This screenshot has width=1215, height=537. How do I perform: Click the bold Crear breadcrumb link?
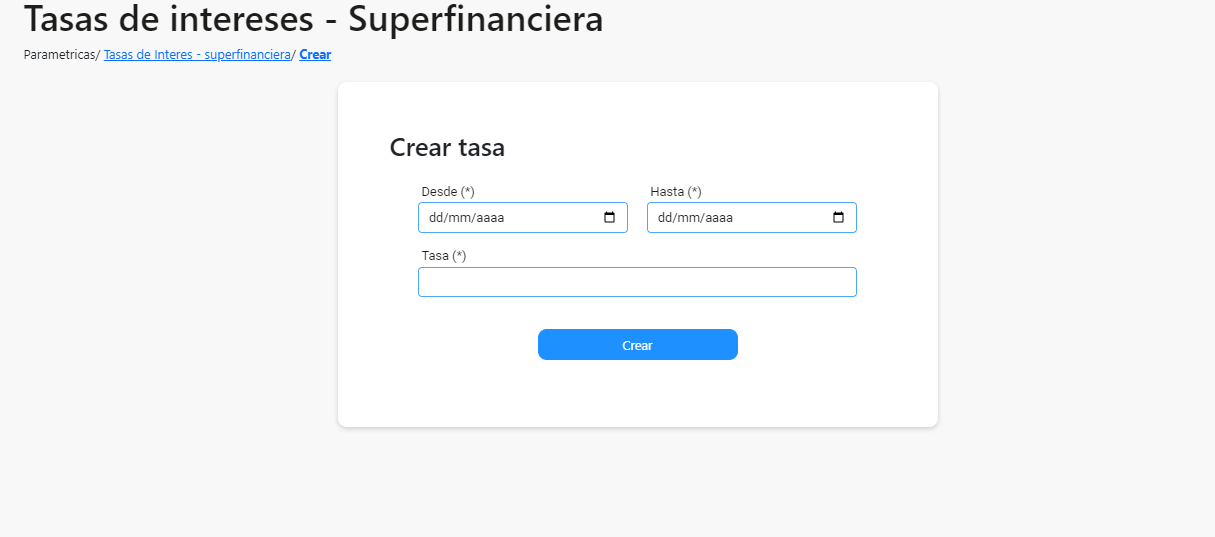[315, 55]
